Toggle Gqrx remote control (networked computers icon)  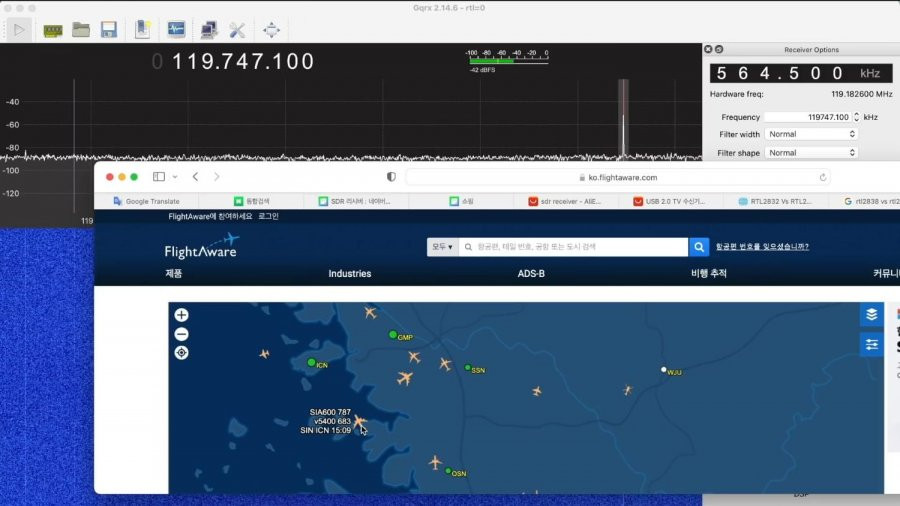(209, 30)
